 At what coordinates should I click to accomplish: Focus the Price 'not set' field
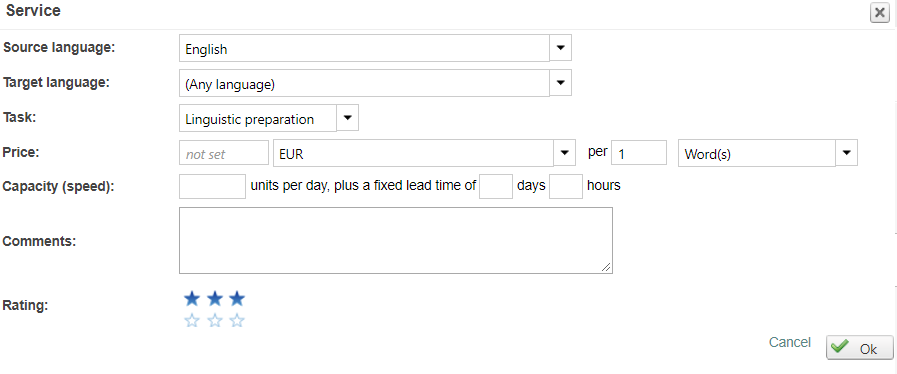224,153
